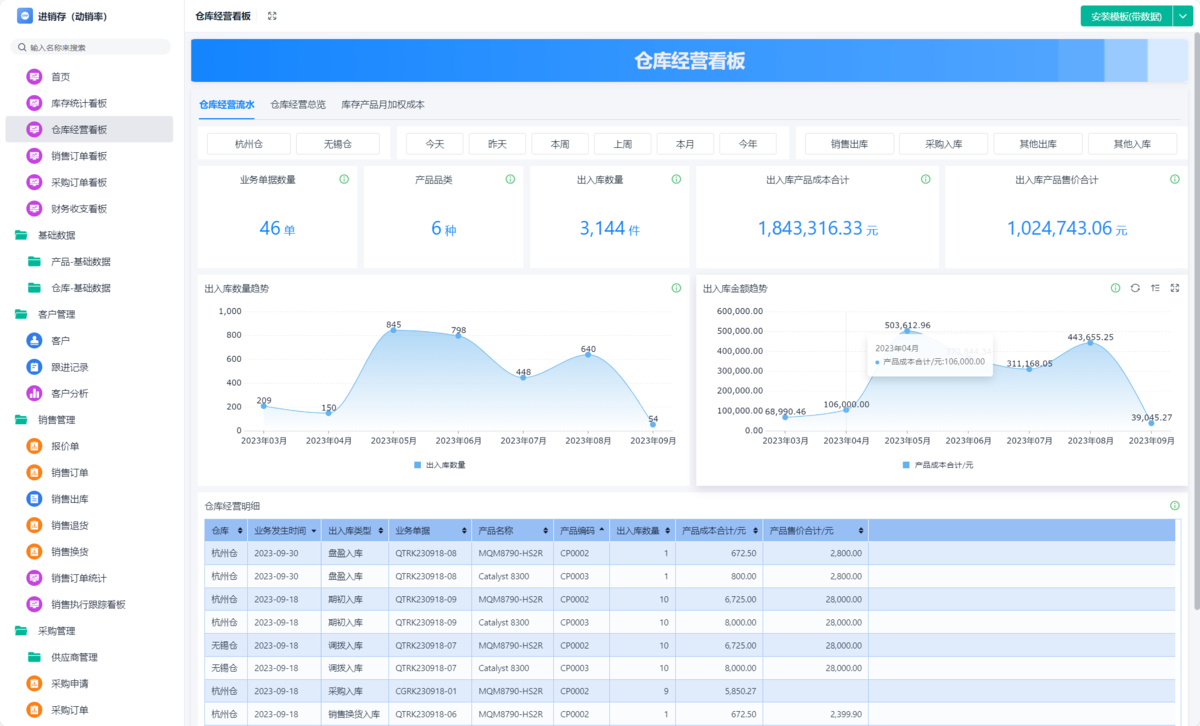
Task: Open 库存统计看板 dashboard icon
Action: (x=34, y=103)
